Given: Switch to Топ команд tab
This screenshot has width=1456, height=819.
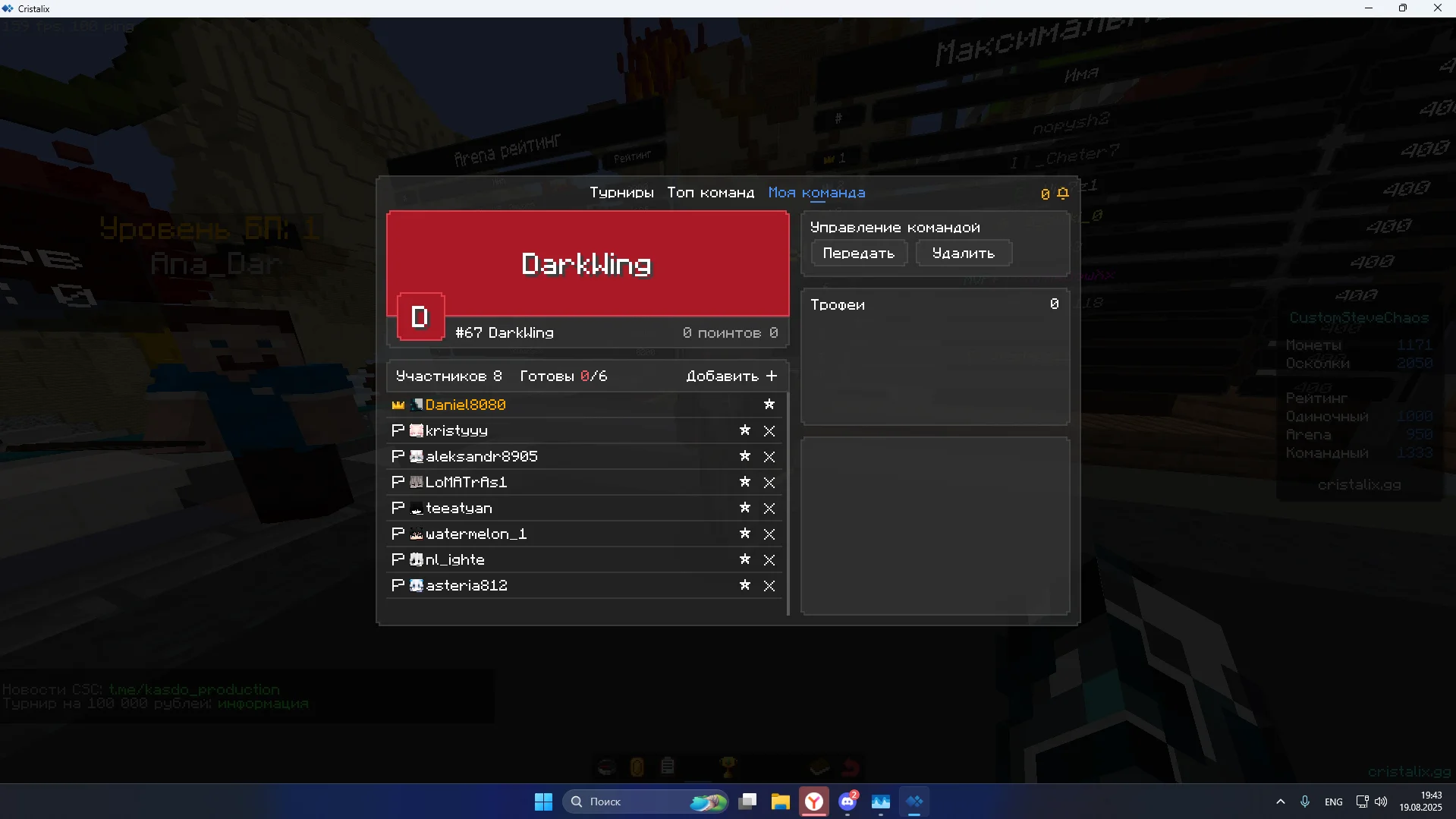Looking at the screenshot, I should 710,193.
